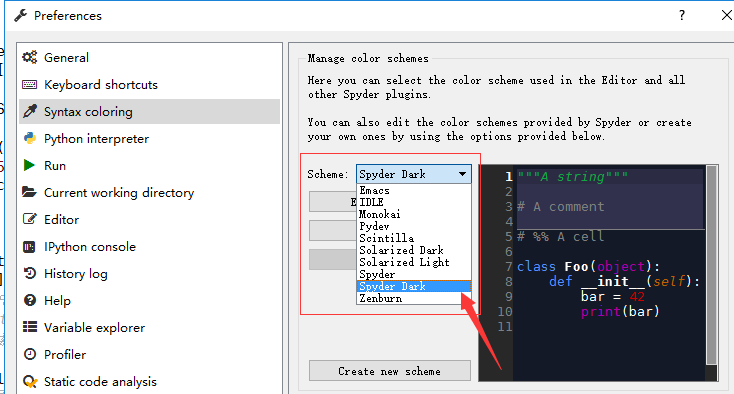The width and height of the screenshot is (734, 394).
Task: Open the Editor preferences page
Action: (x=149, y=219)
